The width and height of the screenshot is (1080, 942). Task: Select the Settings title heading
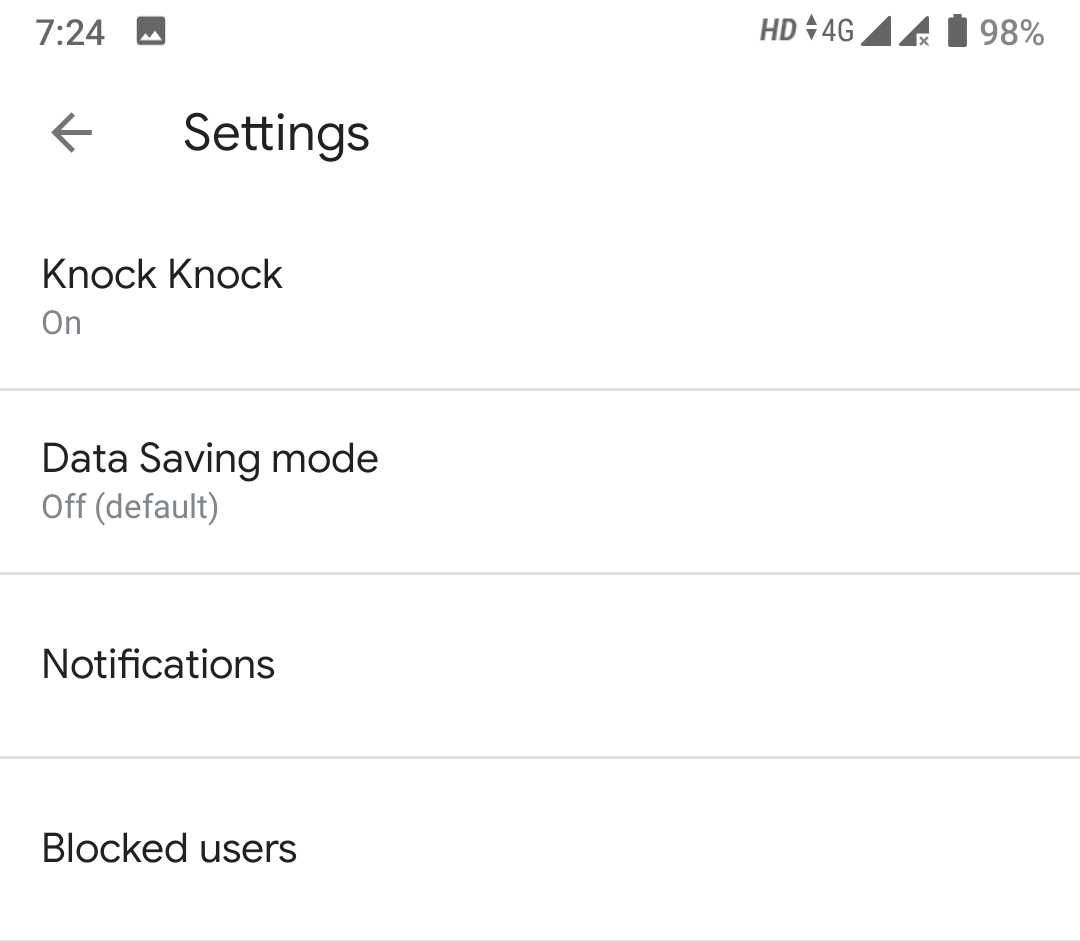coord(276,133)
